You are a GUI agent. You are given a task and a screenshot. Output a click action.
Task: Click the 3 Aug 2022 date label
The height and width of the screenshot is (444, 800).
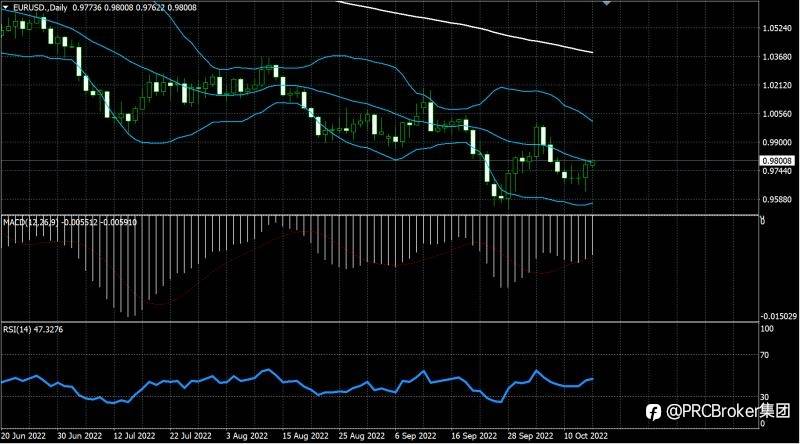tap(247, 436)
